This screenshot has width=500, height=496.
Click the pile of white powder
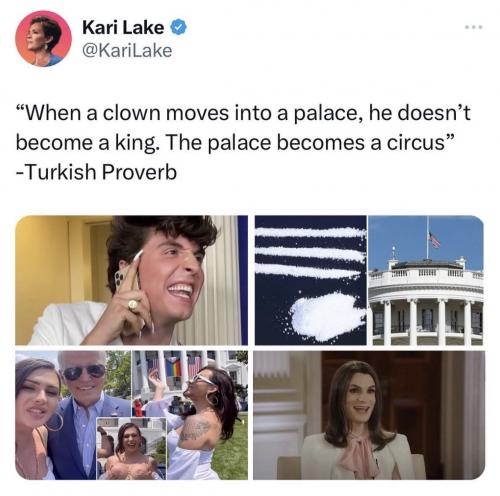(x=328, y=315)
